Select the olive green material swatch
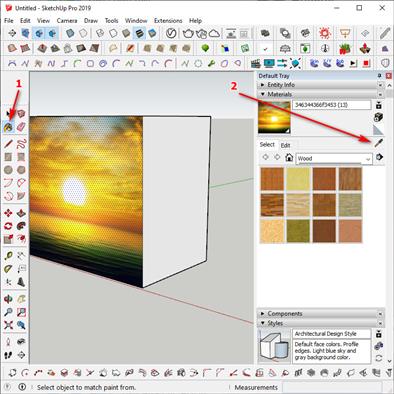The height and width of the screenshot is (394, 394). point(298,231)
